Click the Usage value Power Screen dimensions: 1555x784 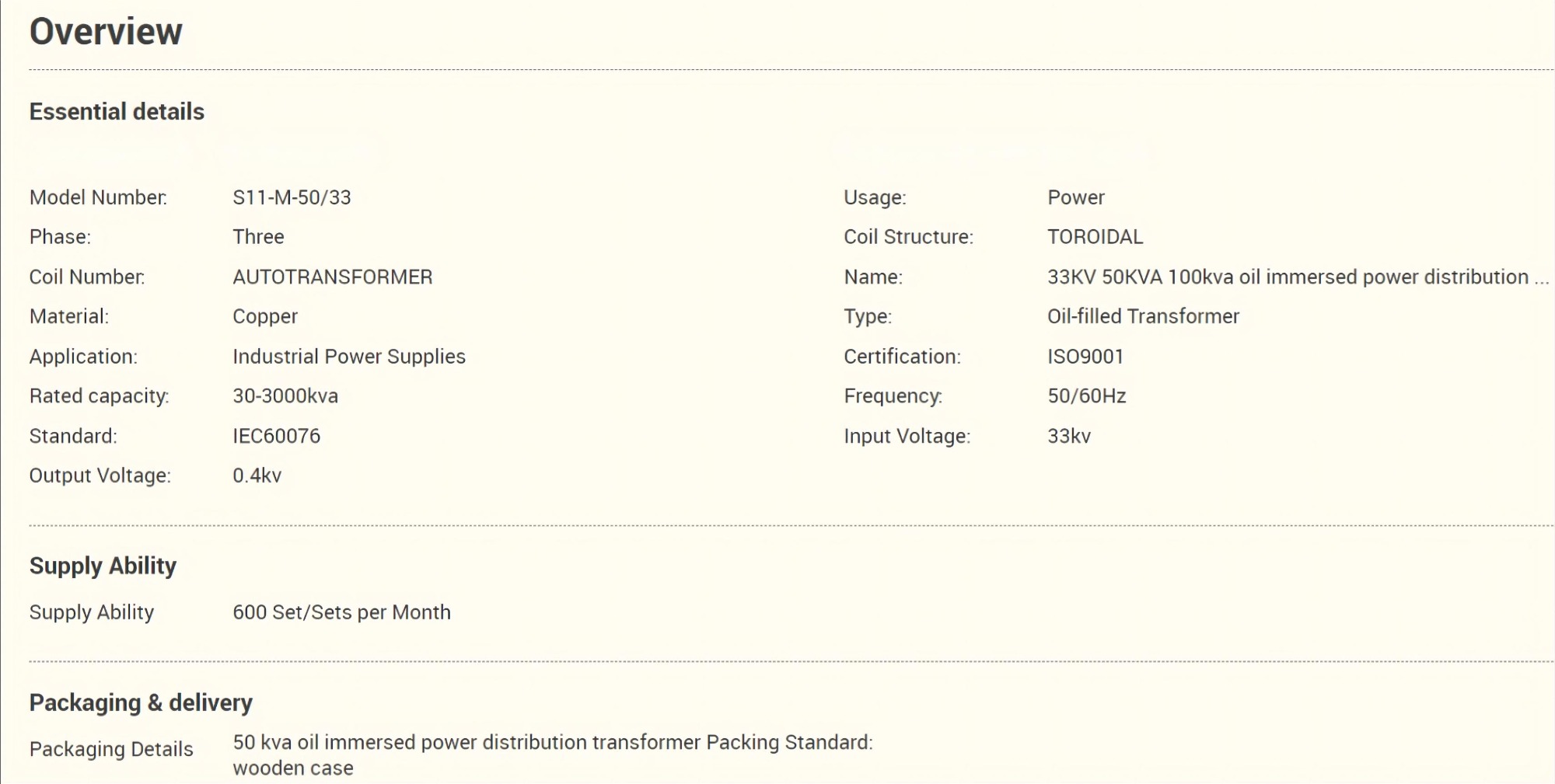coord(1075,197)
